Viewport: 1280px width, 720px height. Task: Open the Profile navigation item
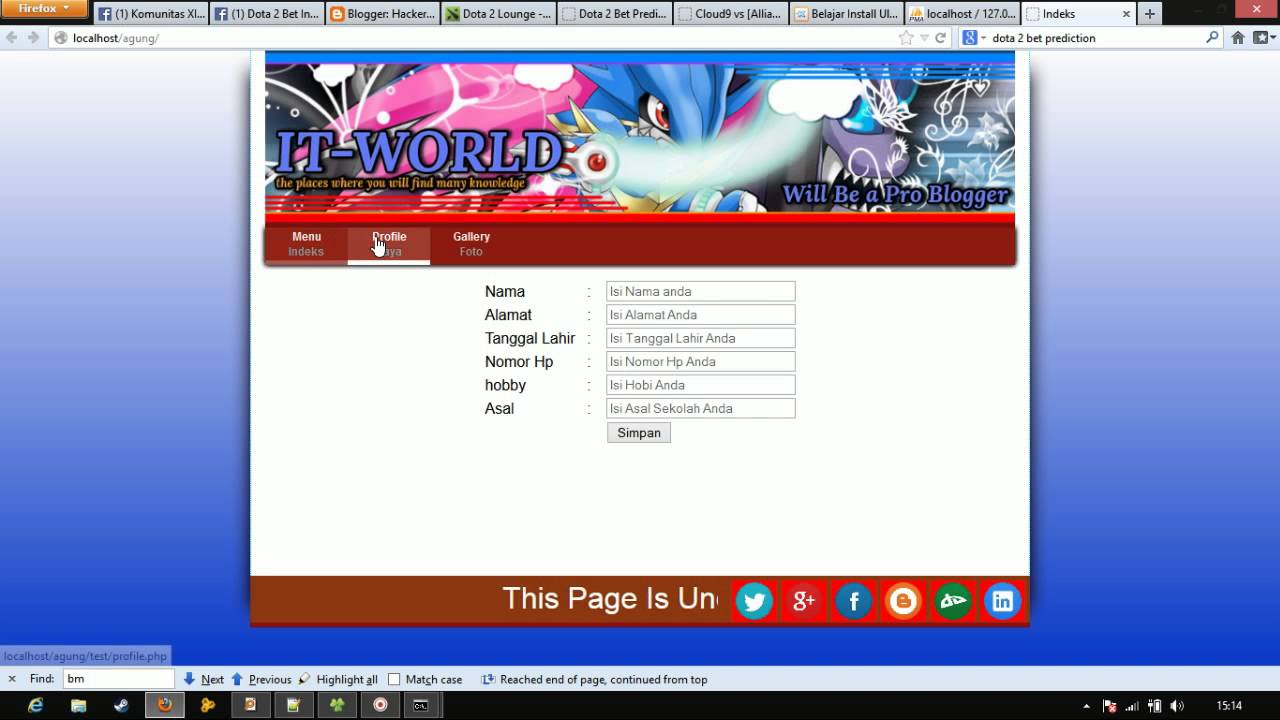[x=389, y=244]
